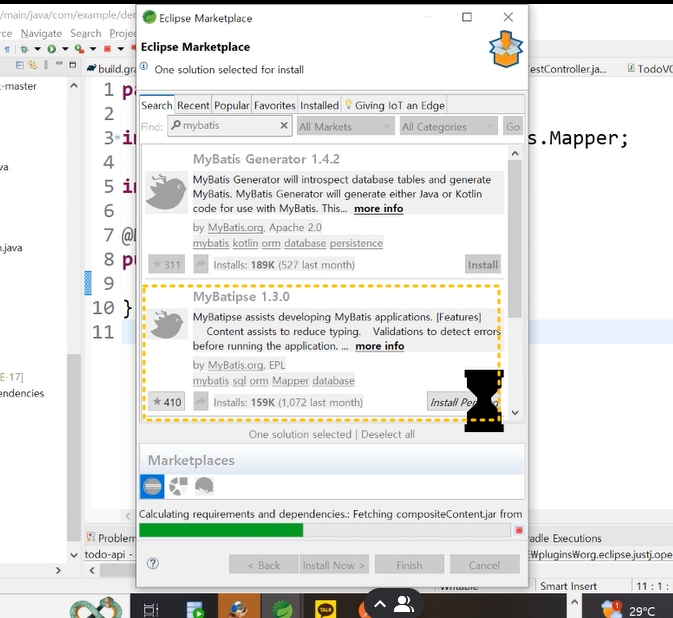Click Run Last Tool toolbar icon
This screenshot has height=618, width=673.
coord(79,49)
